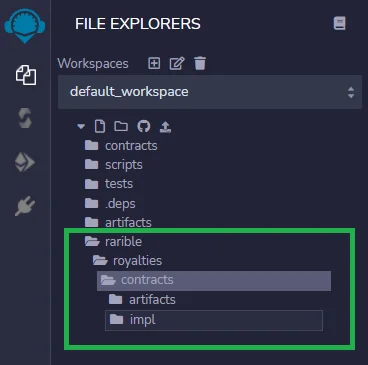Expand the tests folder
The image size is (368, 365).
point(109,184)
